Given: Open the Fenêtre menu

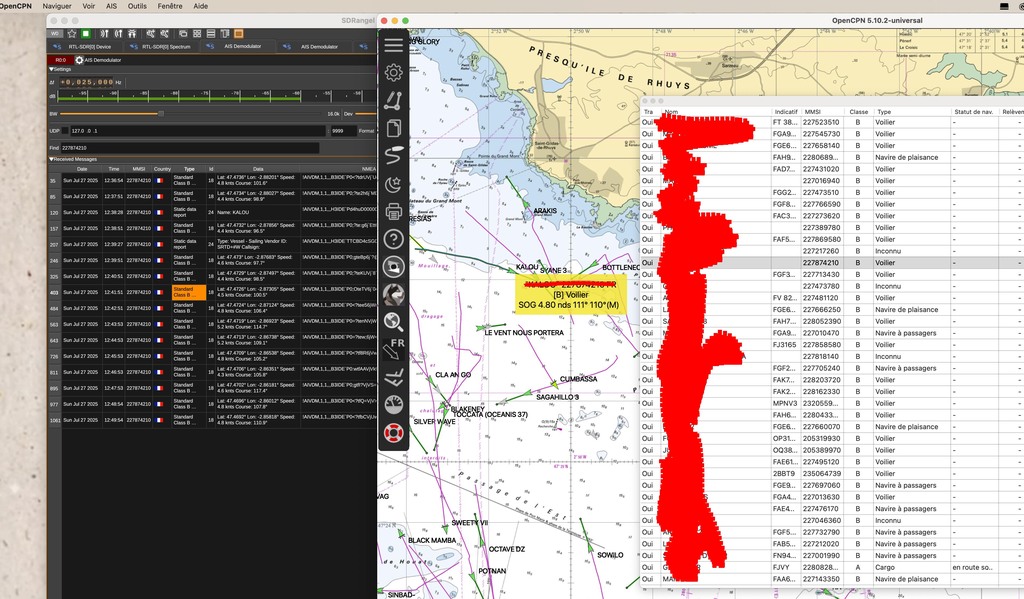Looking at the screenshot, I should tap(170, 6).
